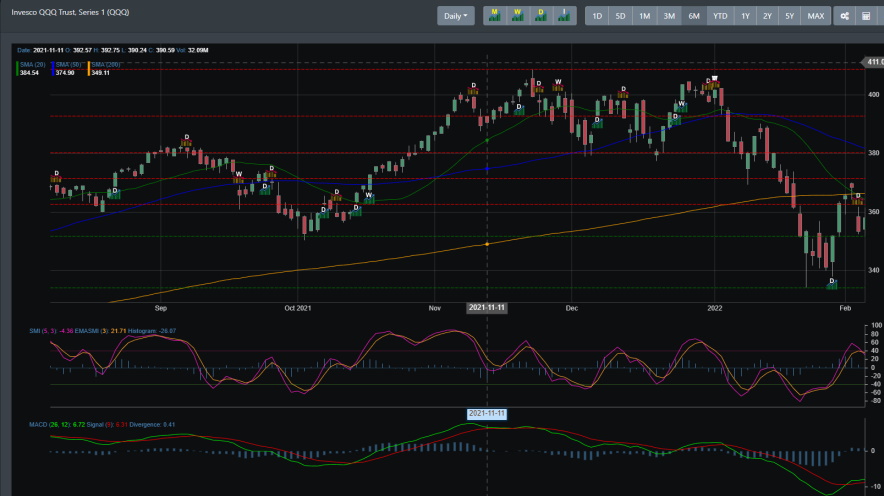884x496 pixels.
Task: Click the weekly chart icon
Action: pyautogui.click(x=518, y=16)
